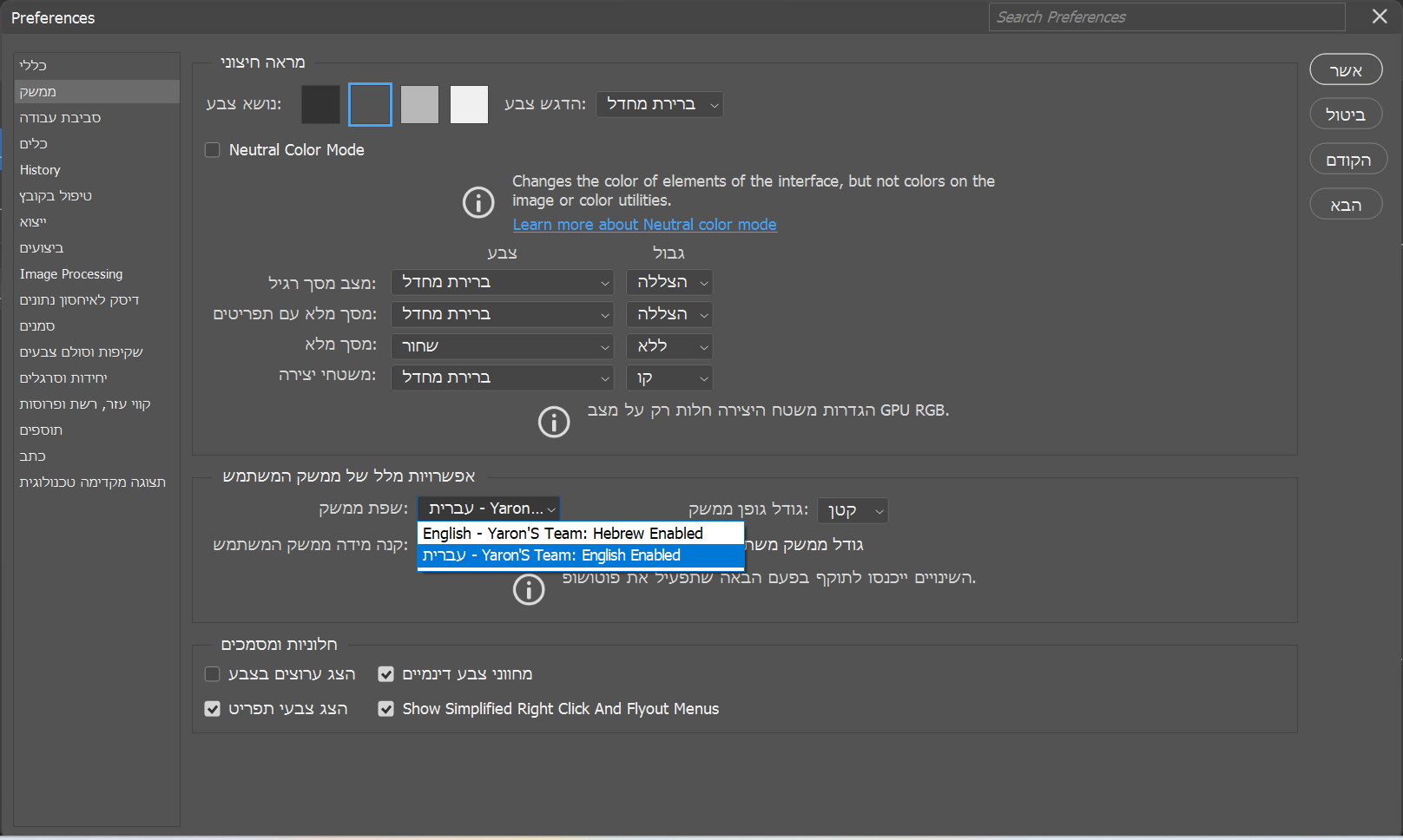Toggle the הצג ערוצים בצבע checkbox
This screenshot has height=840, width=1403.
[x=212, y=674]
